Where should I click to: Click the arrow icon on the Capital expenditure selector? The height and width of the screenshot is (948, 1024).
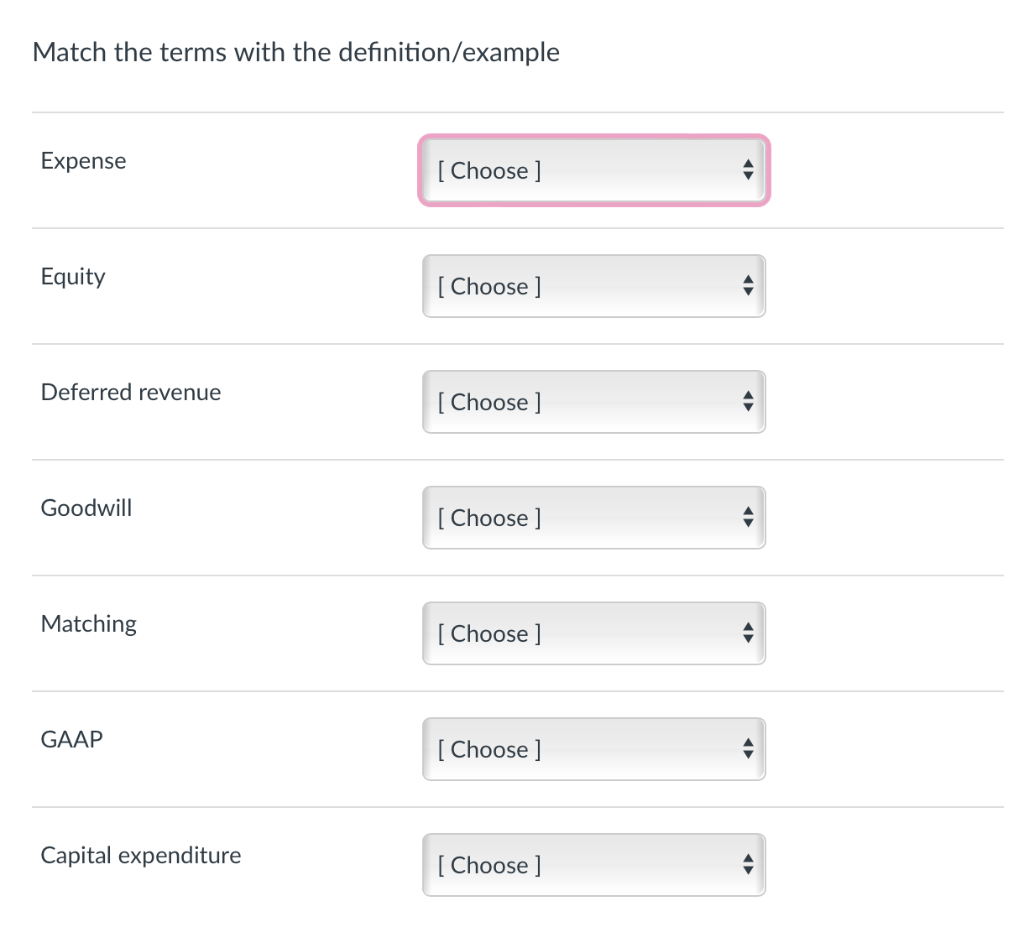pyautogui.click(x=748, y=865)
